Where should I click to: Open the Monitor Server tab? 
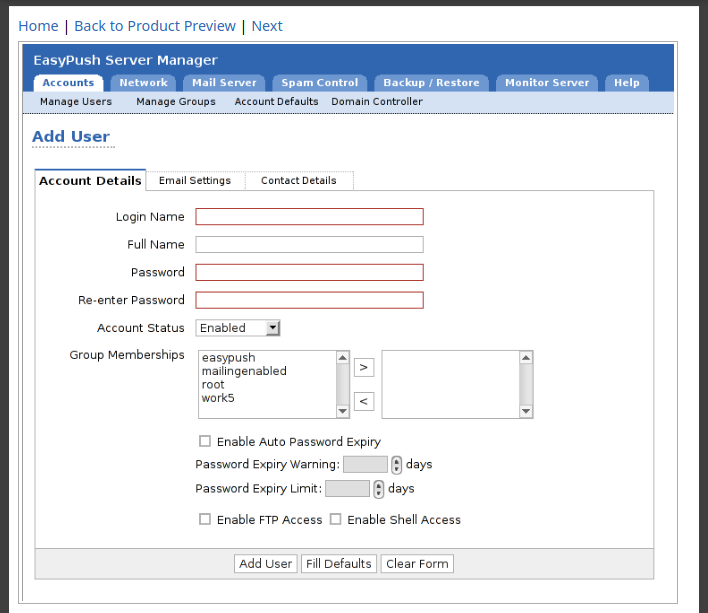pyautogui.click(x=547, y=83)
